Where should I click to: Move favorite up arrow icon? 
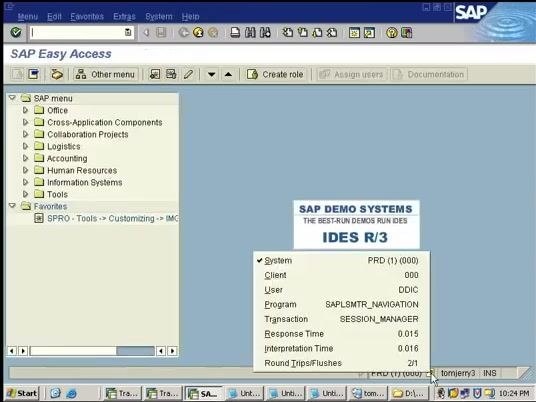coord(228,74)
